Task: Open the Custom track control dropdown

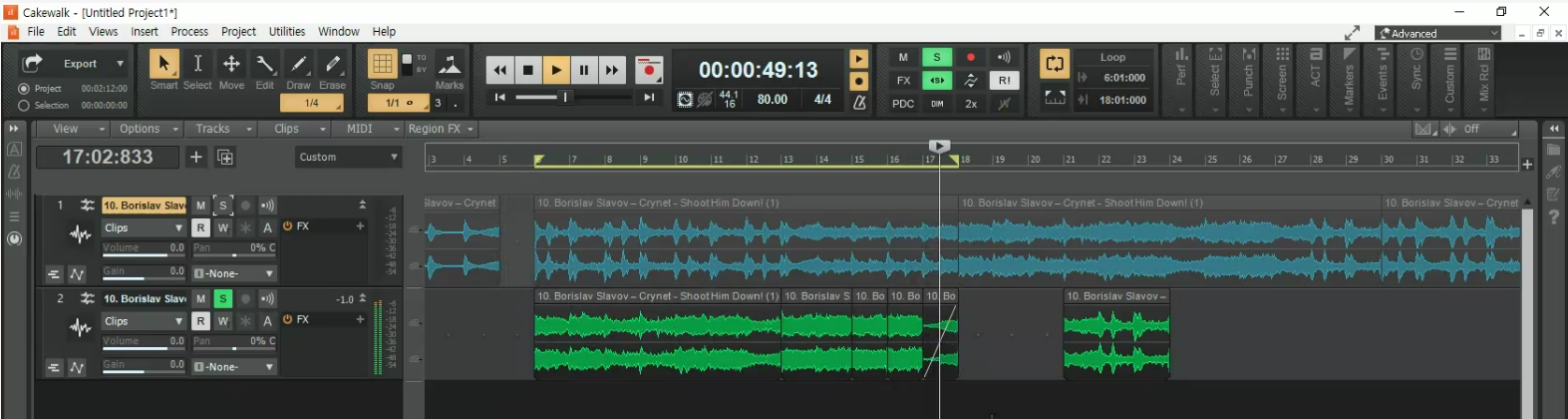Action: click(348, 158)
